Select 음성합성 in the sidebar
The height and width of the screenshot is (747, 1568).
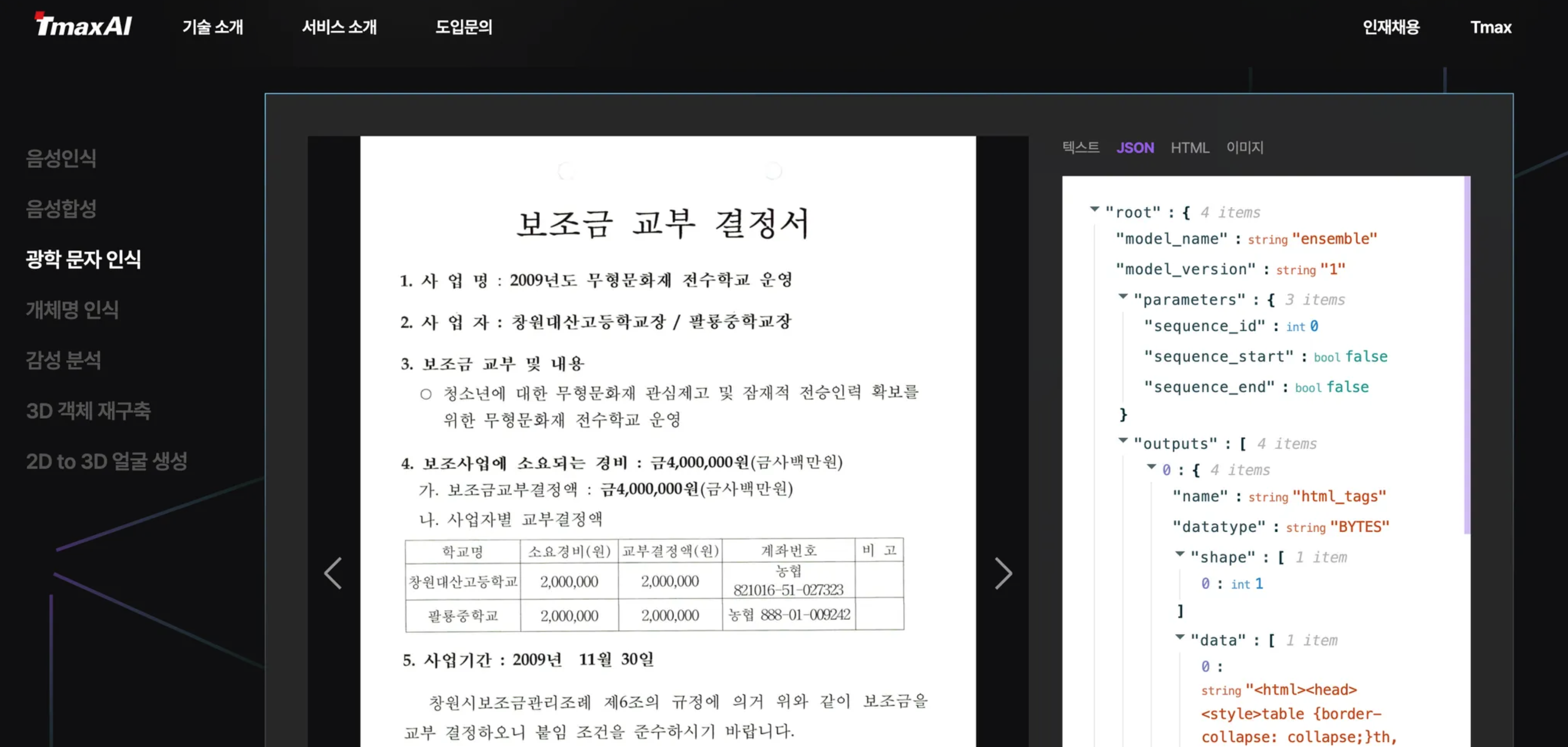61,209
